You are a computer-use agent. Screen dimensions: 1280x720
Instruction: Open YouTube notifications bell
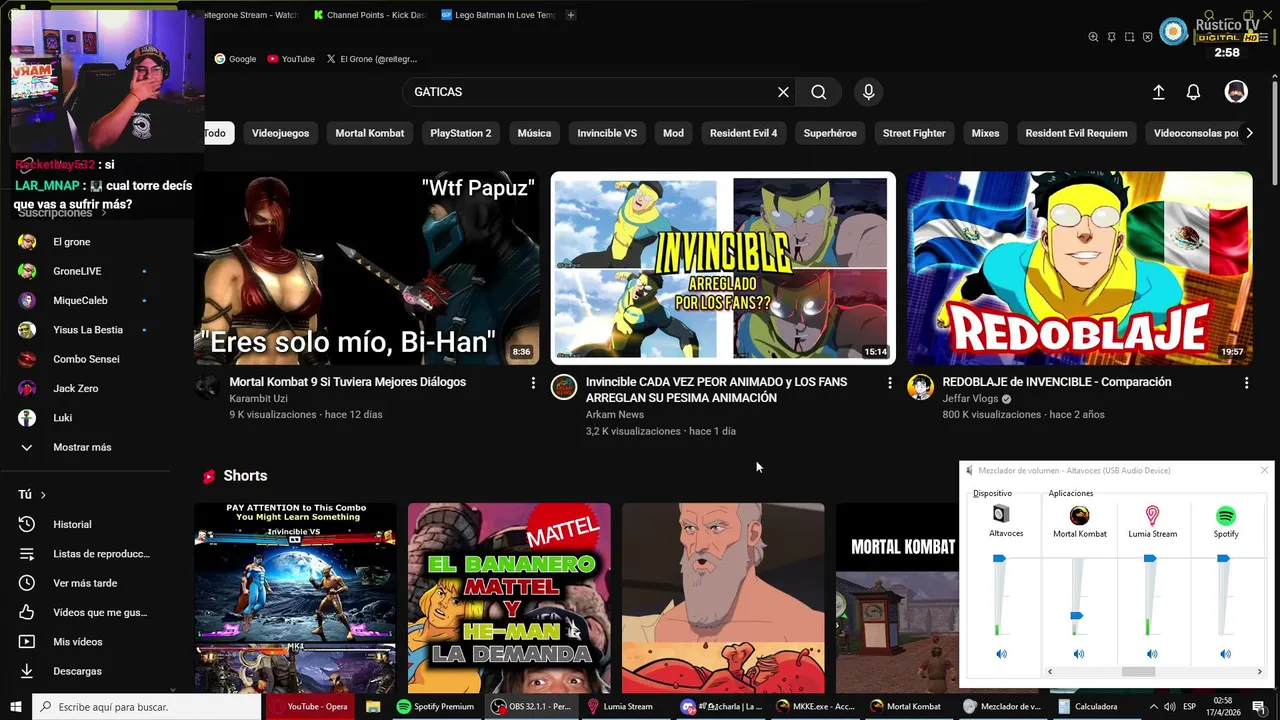(1193, 92)
